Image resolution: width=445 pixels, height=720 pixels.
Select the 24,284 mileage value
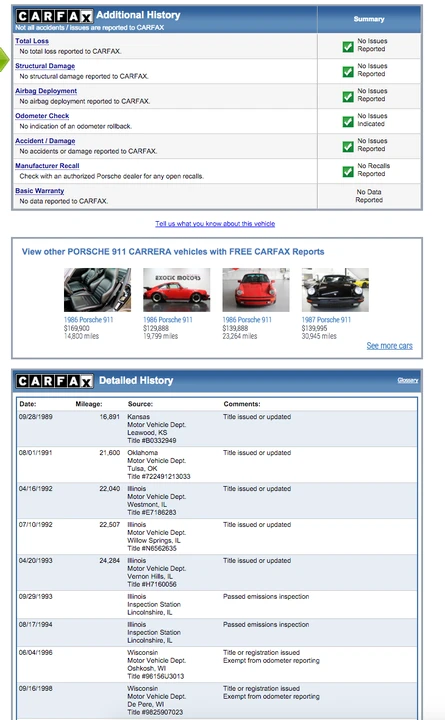pyautogui.click(x=110, y=561)
